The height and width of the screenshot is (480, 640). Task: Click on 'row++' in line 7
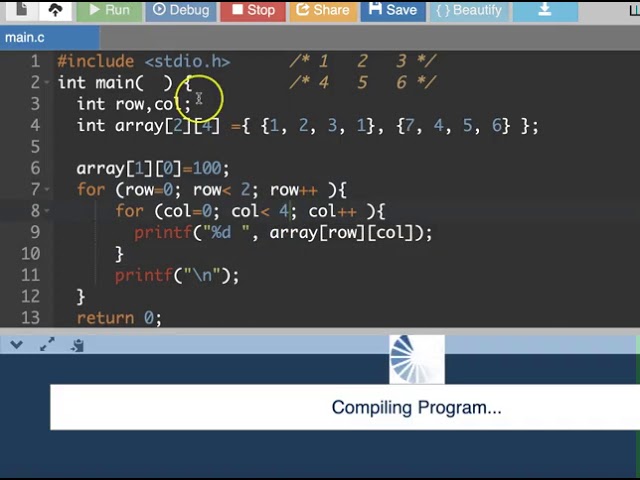tap(293, 190)
